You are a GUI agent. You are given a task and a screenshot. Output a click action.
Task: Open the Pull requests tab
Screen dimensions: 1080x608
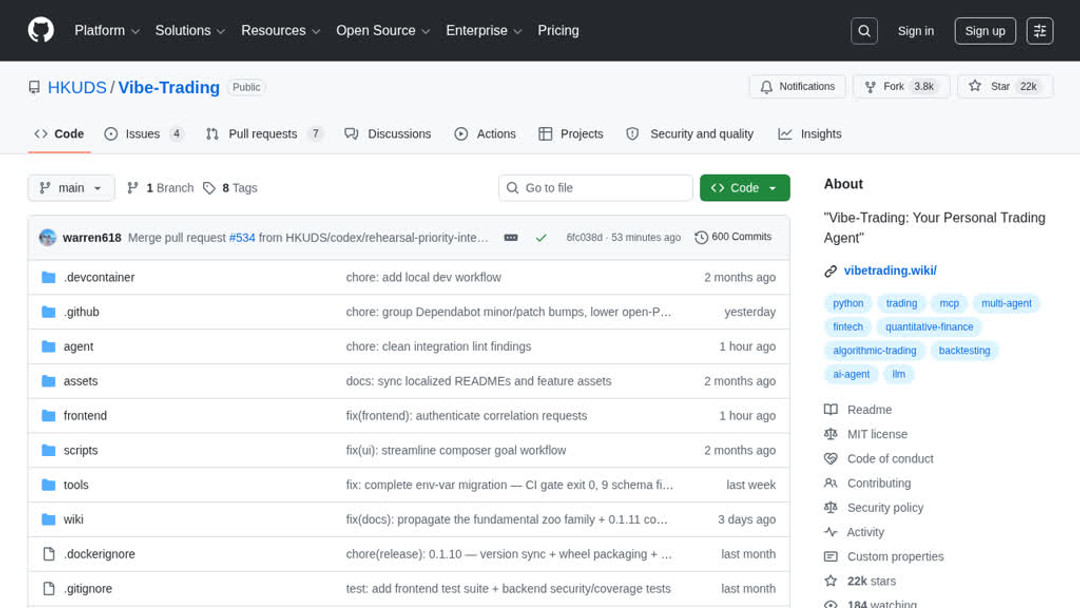point(264,134)
